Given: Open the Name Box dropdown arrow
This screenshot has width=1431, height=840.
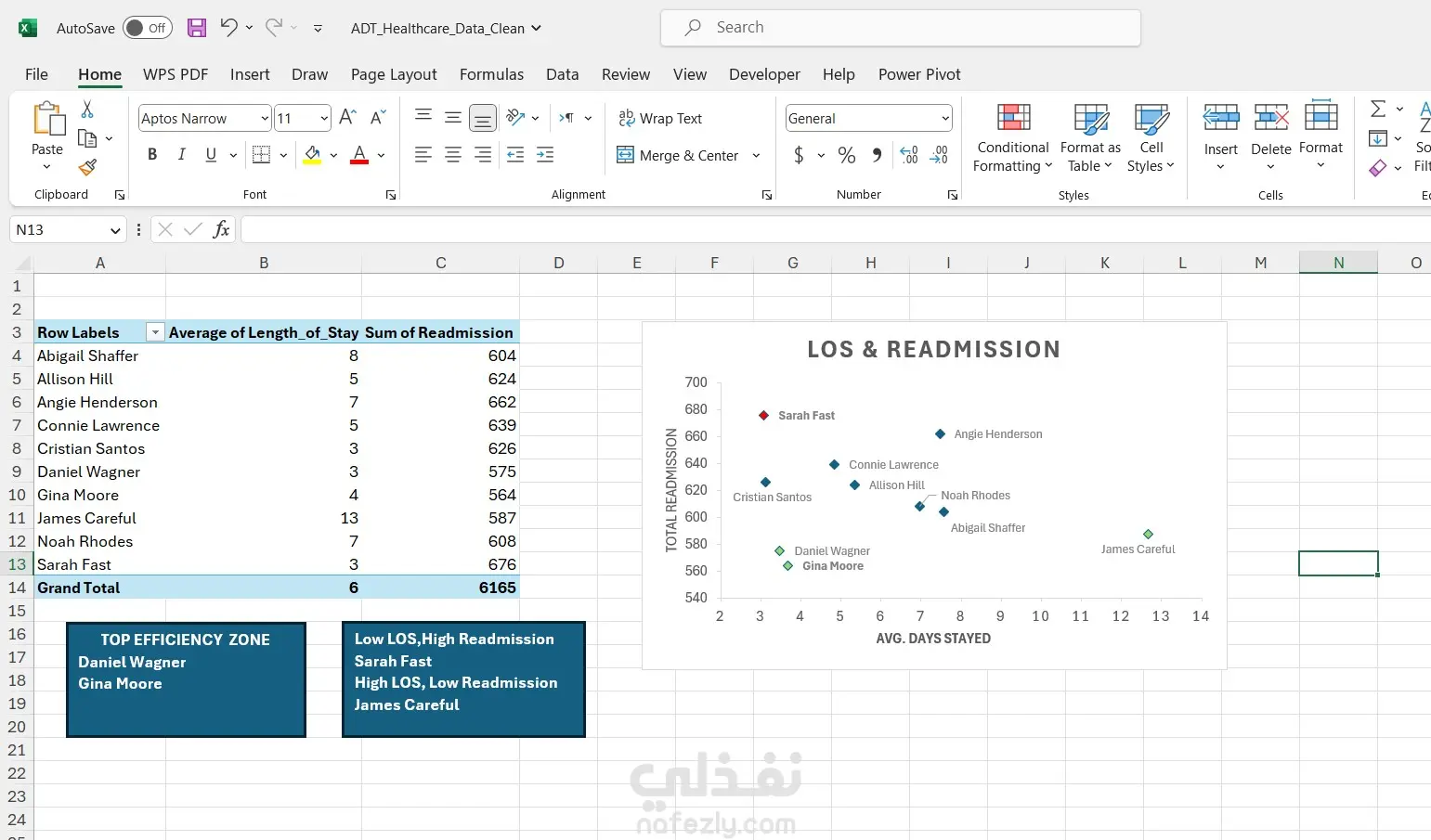Looking at the screenshot, I should point(115,230).
